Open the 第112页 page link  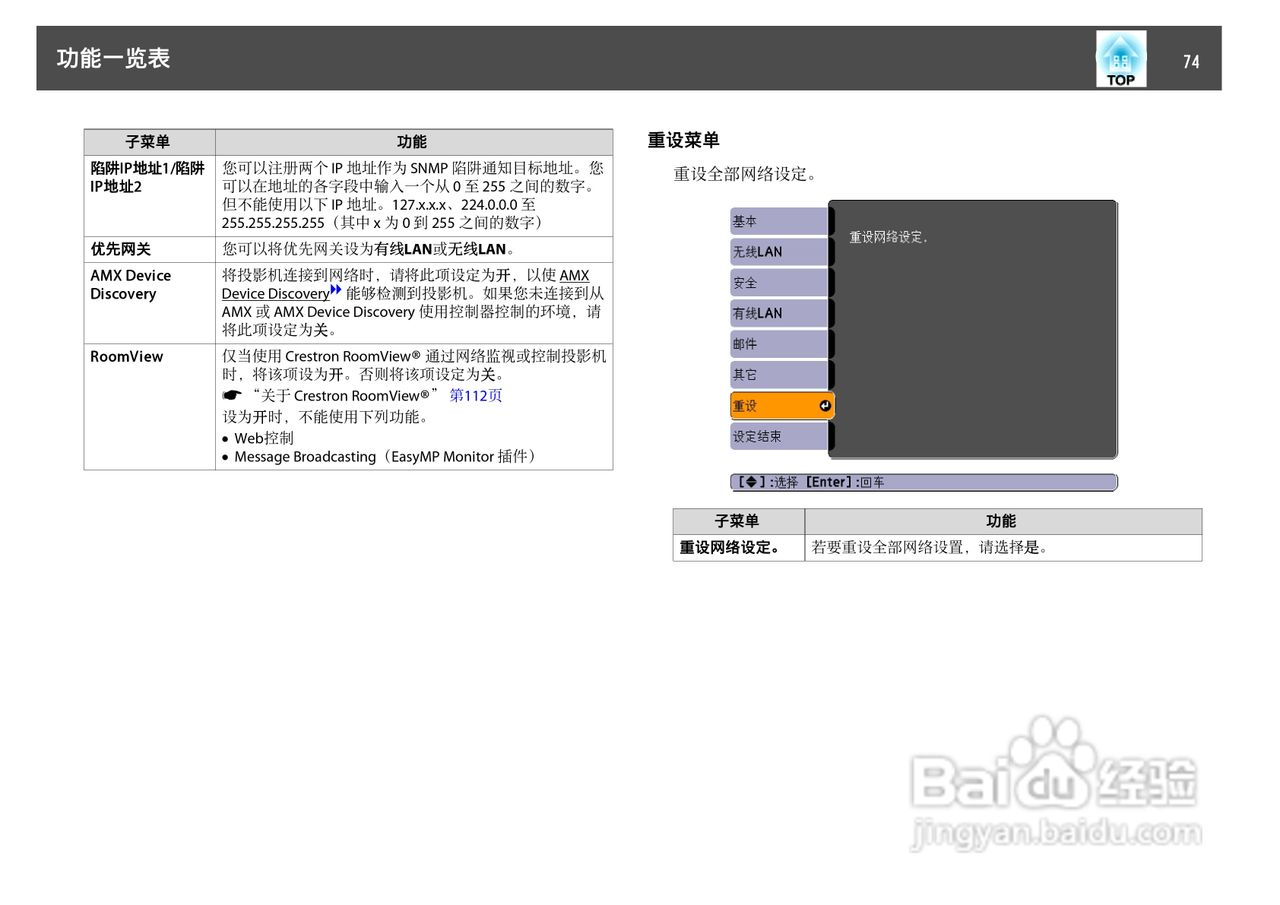pyautogui.click(x=477, y=395)
